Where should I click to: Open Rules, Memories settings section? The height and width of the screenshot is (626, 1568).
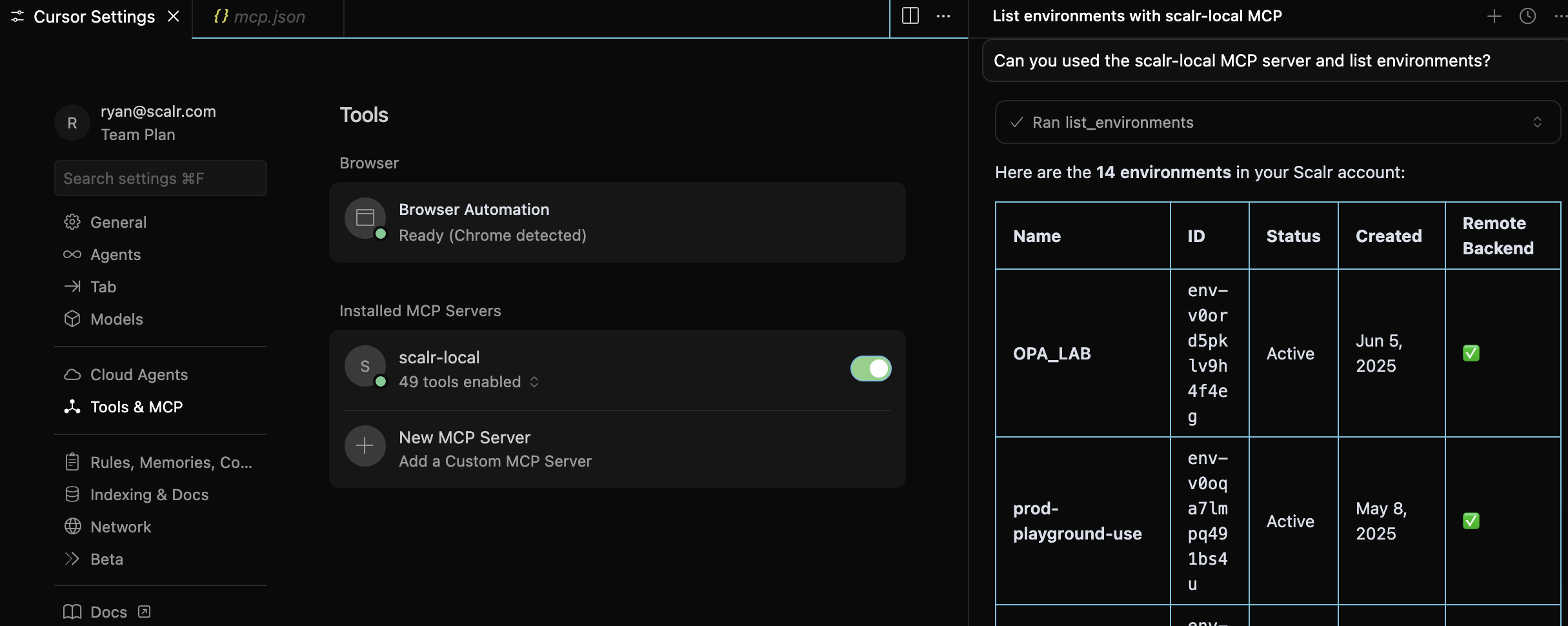coord(161,462)
